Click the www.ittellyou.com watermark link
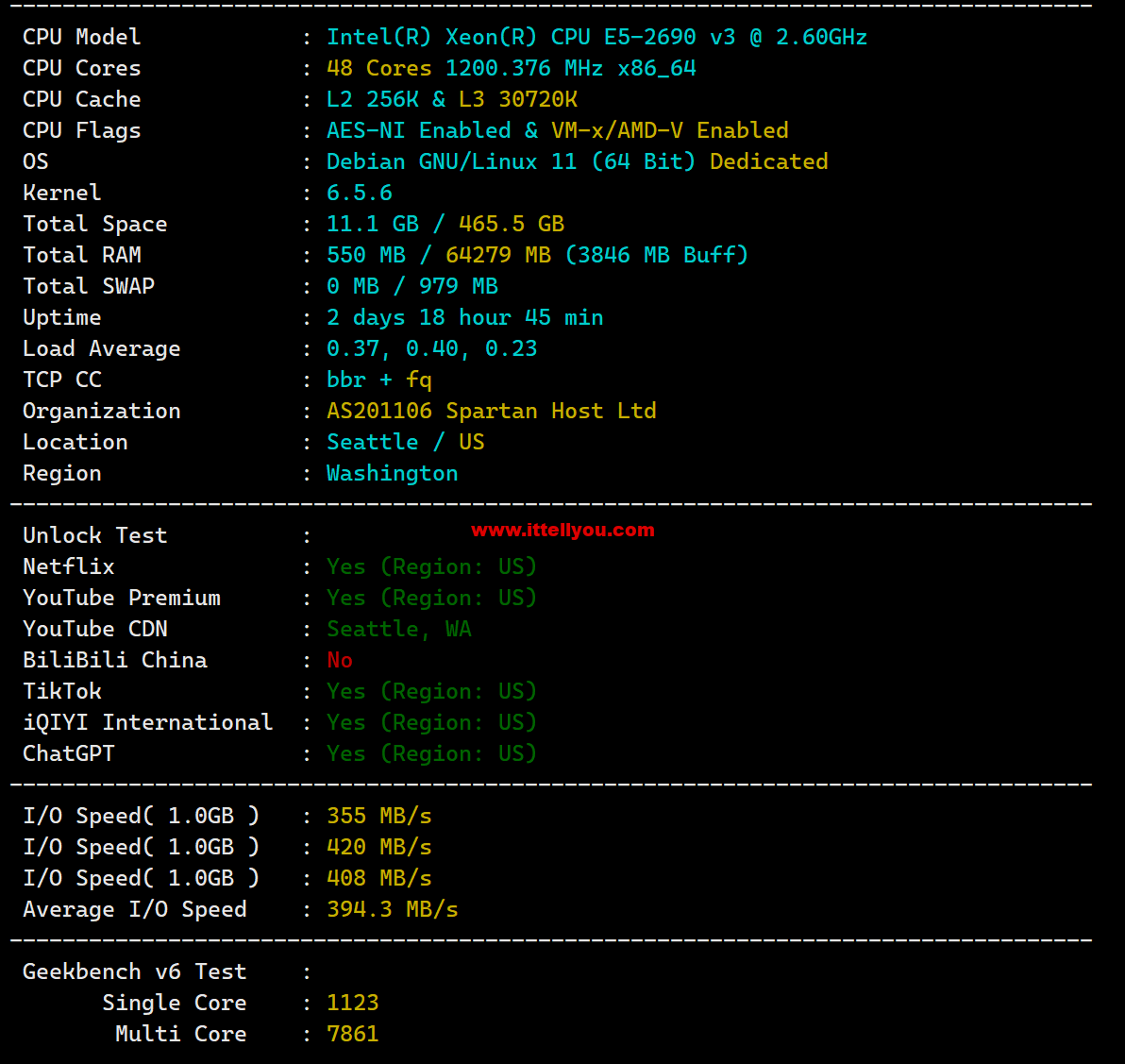1125x1064 pixels. pos(562,530)
